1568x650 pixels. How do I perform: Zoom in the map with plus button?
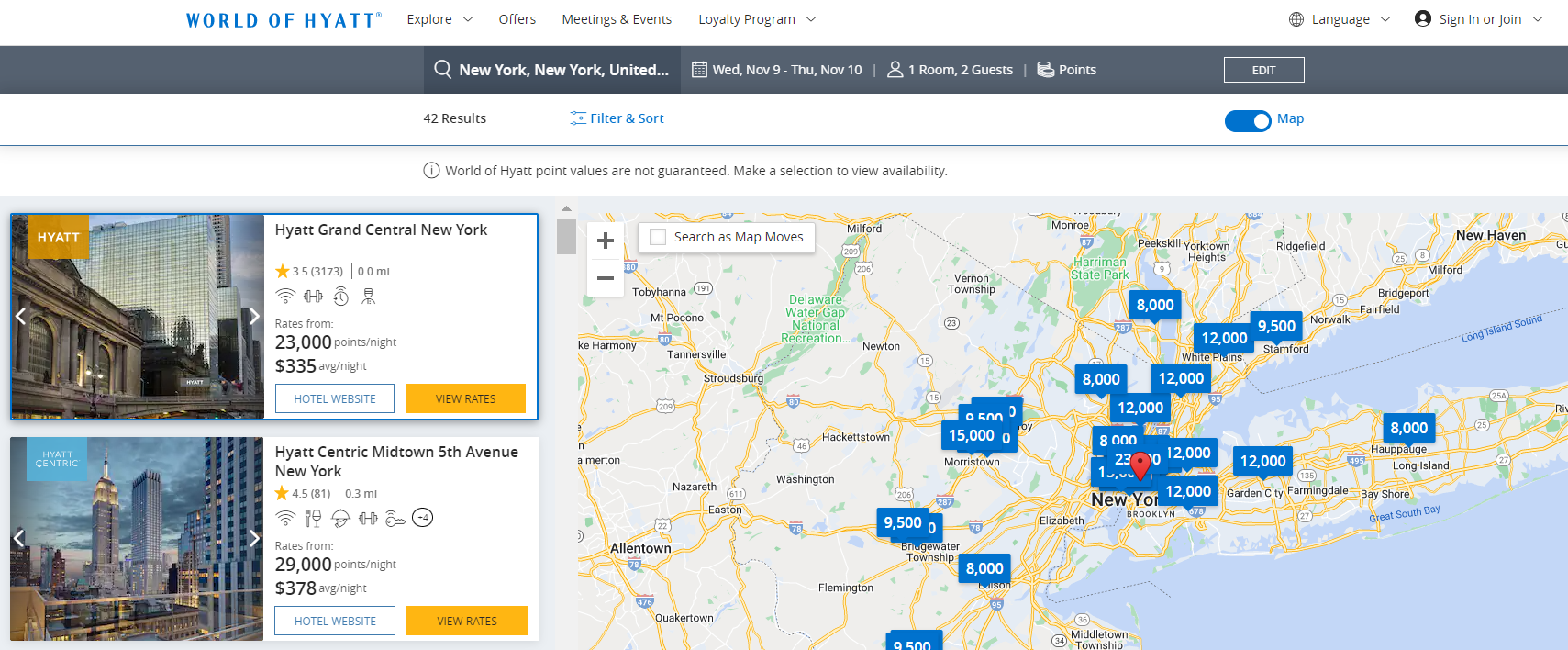pos(606,241)
